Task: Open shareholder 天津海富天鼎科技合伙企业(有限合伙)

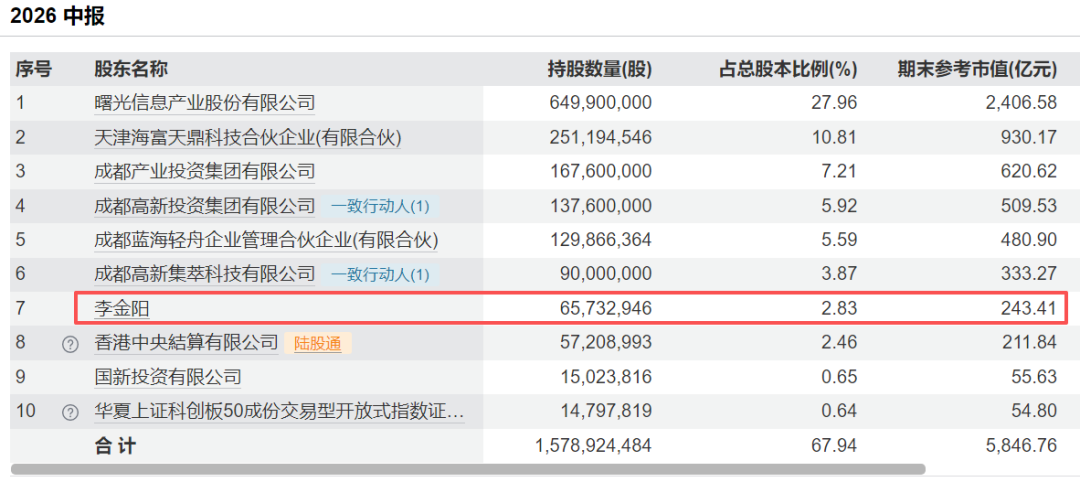Action: (247, 138)
